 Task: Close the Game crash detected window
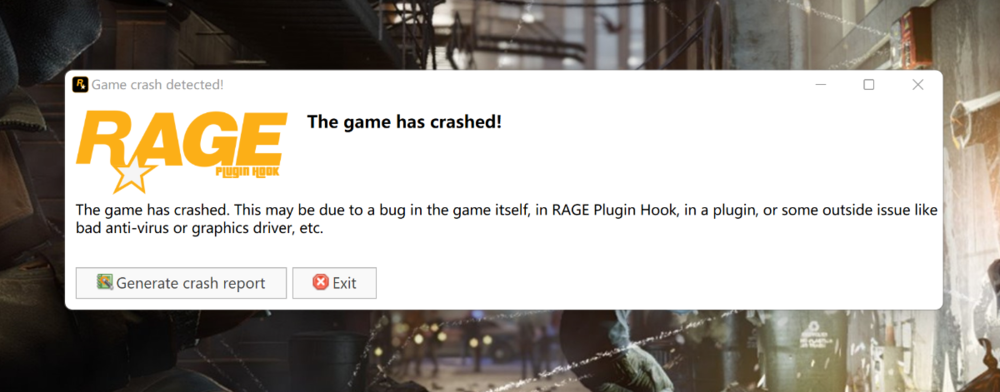918,85
